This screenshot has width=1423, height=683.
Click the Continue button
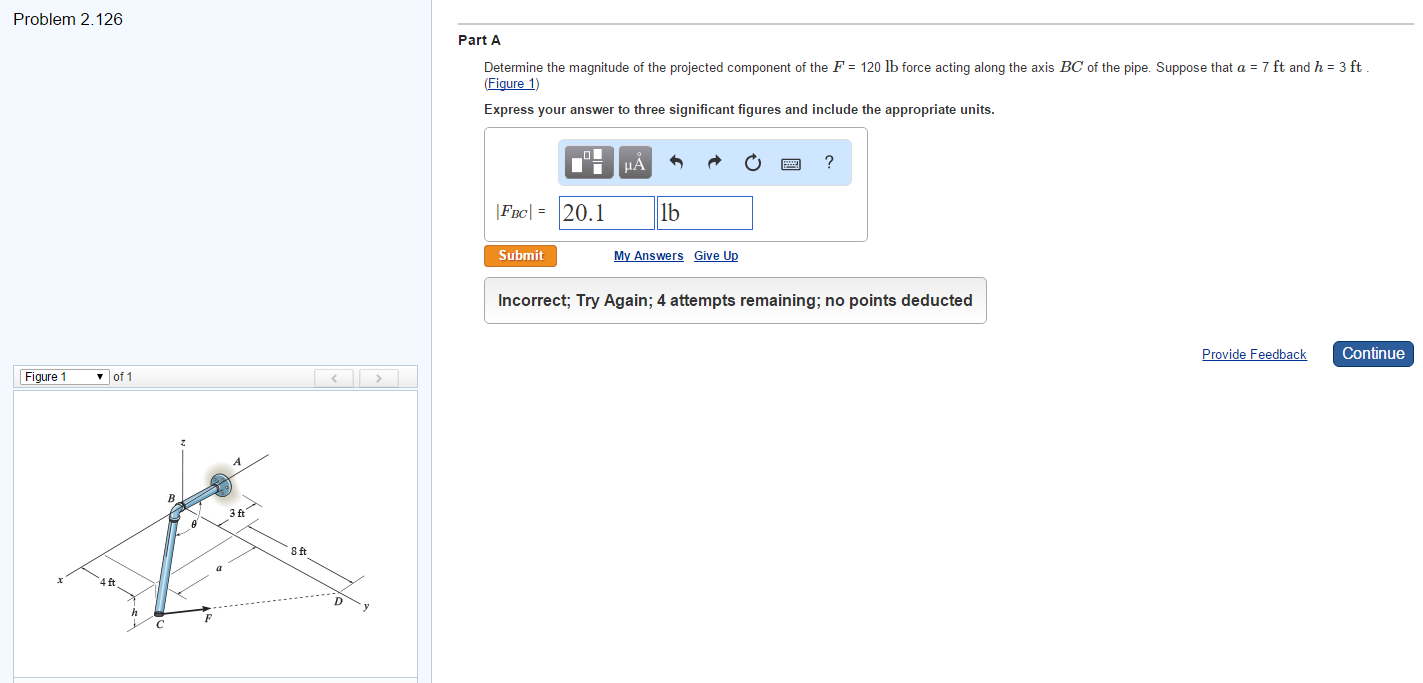click(1372, 353)
